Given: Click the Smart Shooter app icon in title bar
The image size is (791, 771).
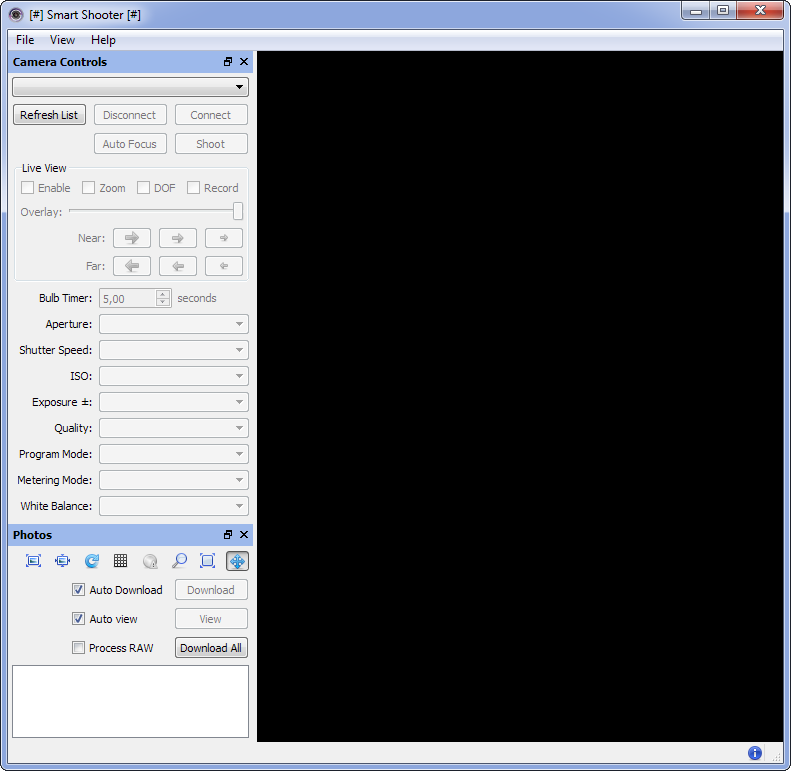Looking at the screenshot, I should 16,15.
